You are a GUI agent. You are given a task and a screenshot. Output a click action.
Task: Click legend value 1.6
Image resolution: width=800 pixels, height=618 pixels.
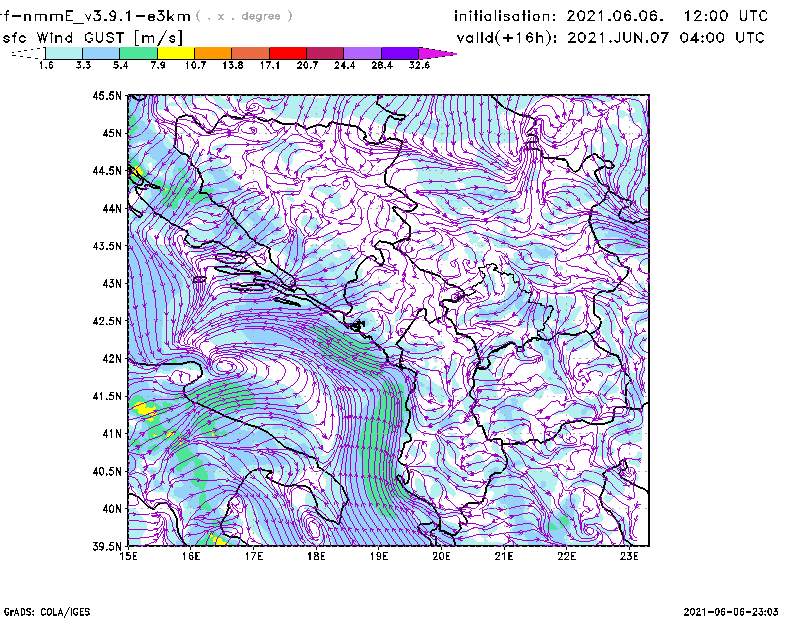click(x=46, y=65)
